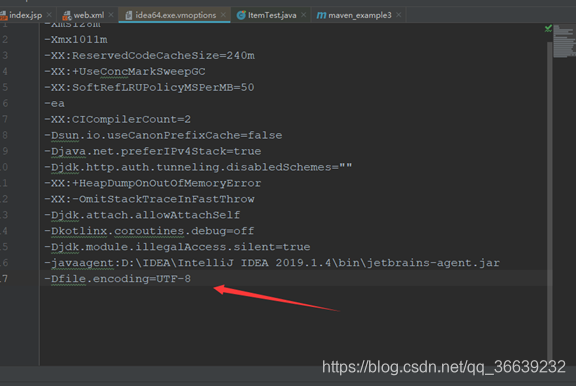The image size is (576, 386).
Task: Close the index.jsp tab
Action: coord(49,15)
